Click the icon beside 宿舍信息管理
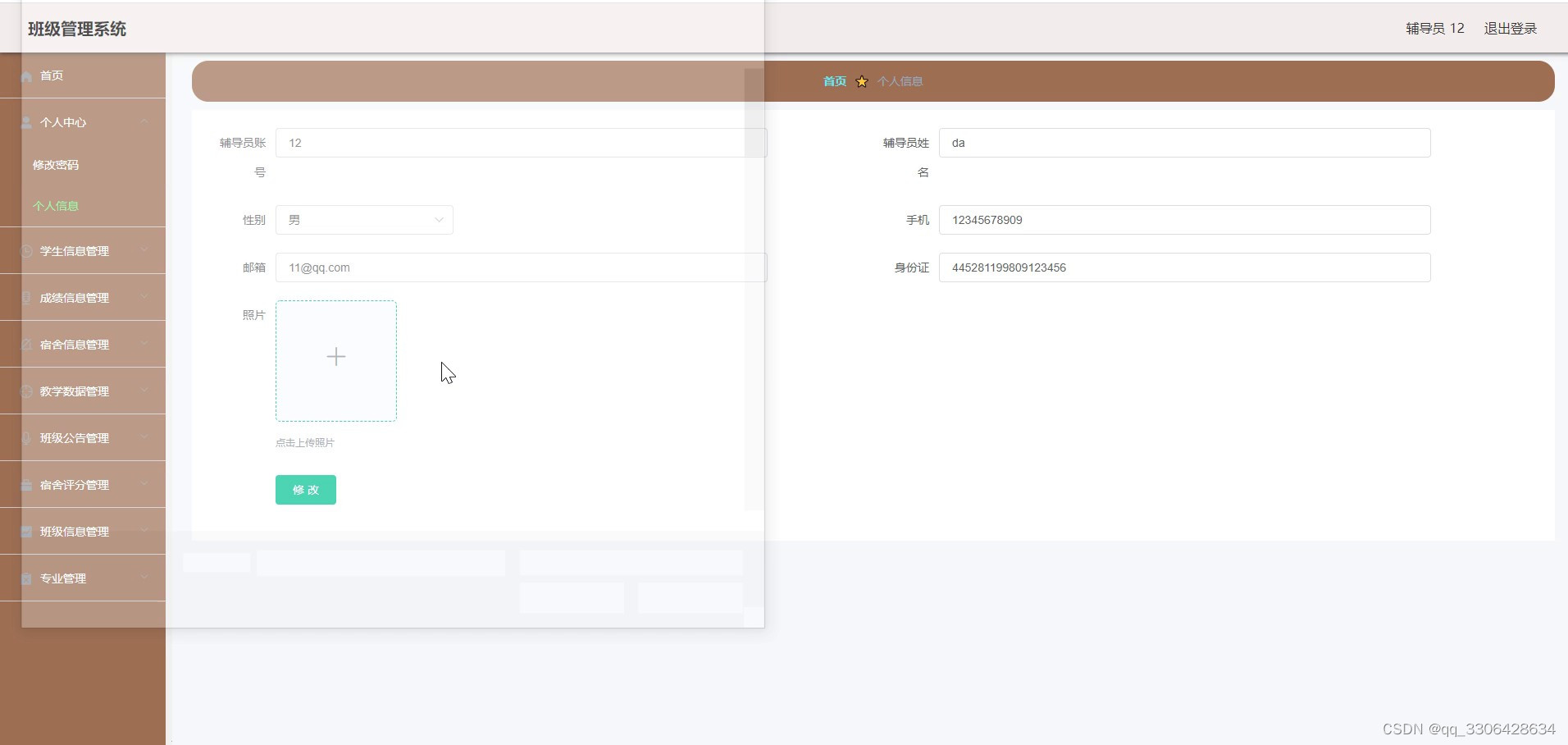This screenshot has height=745, width=1568. [26, 345]
